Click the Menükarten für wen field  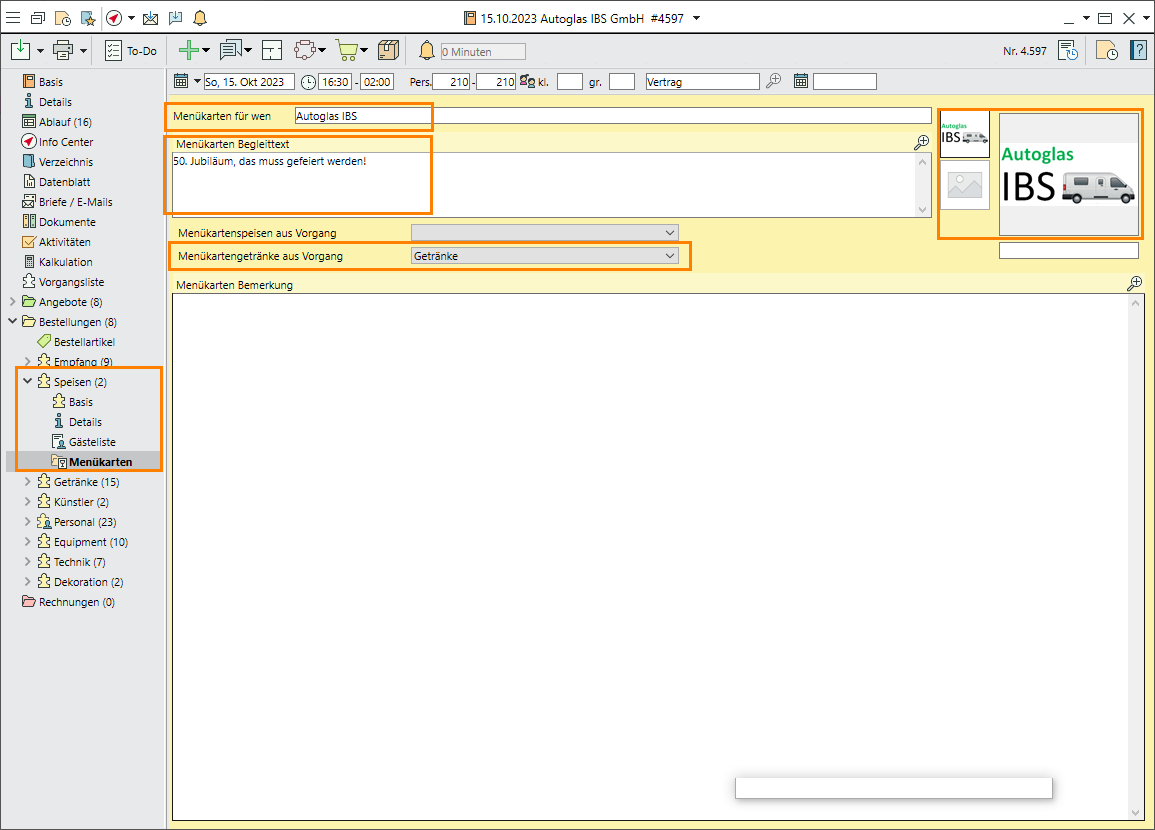click(x=612, y=116)
